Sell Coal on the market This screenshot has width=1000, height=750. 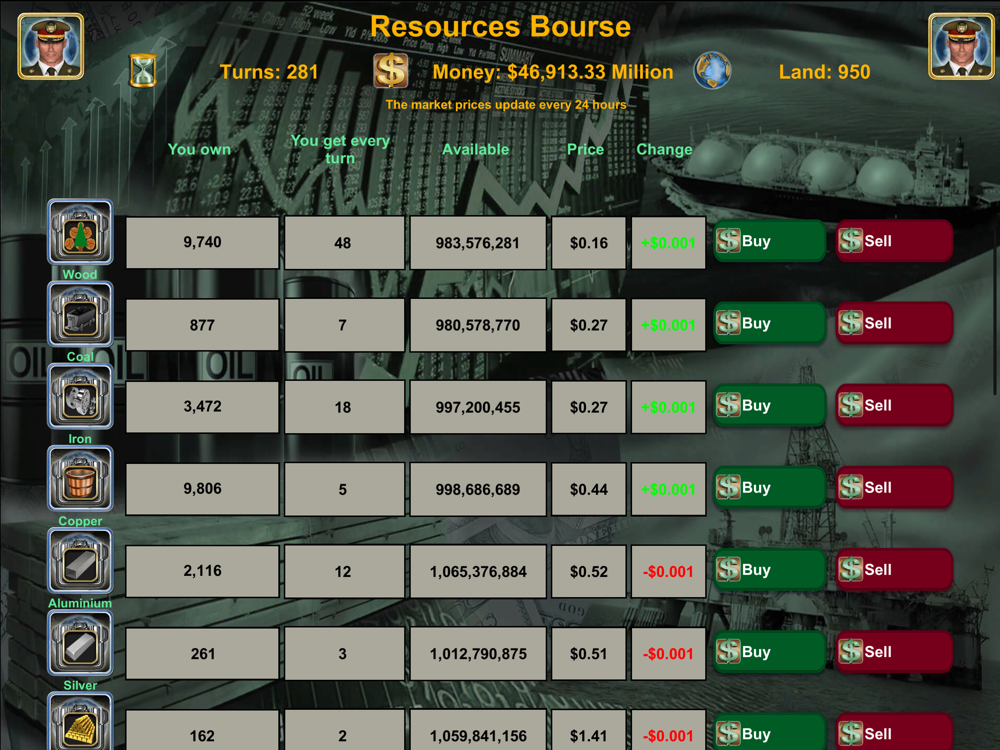point(894,323)
